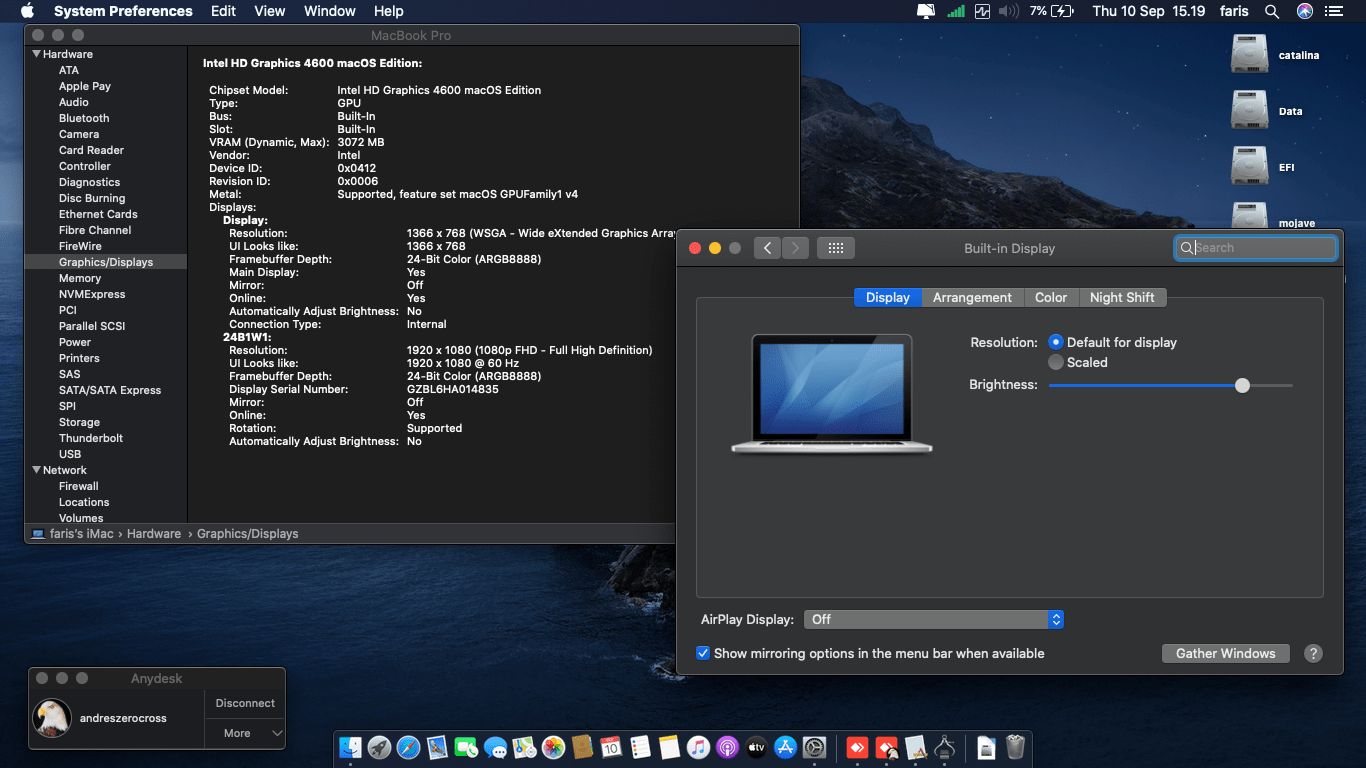Open Apple Podcasts from the Dock
Screen dimensions: 1366x768
[727, 747]
